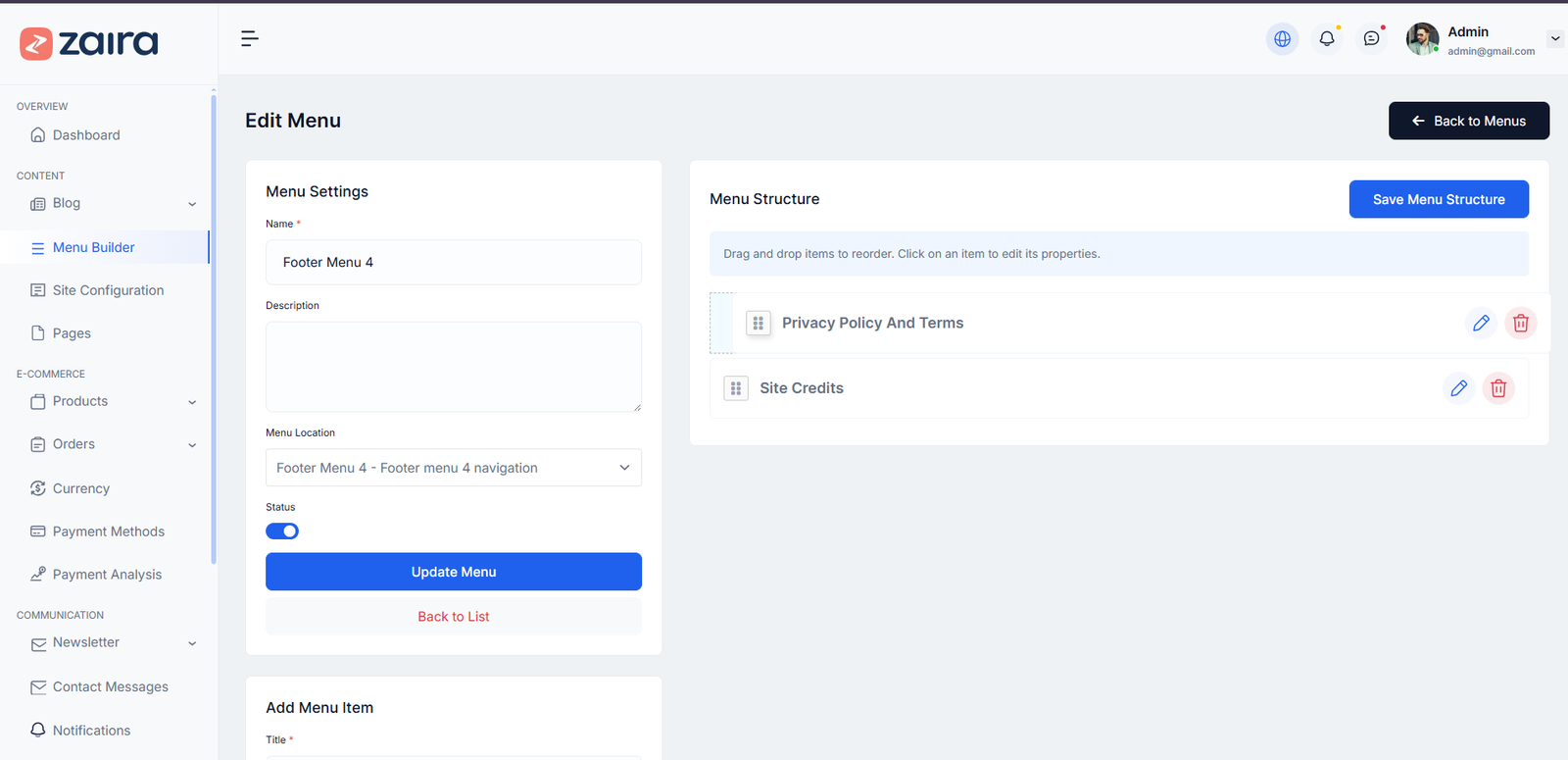This screenshot has width=1568, height=760.
Task: Go to Site Configuration in sidebar
Action: (x=108, y=290)
